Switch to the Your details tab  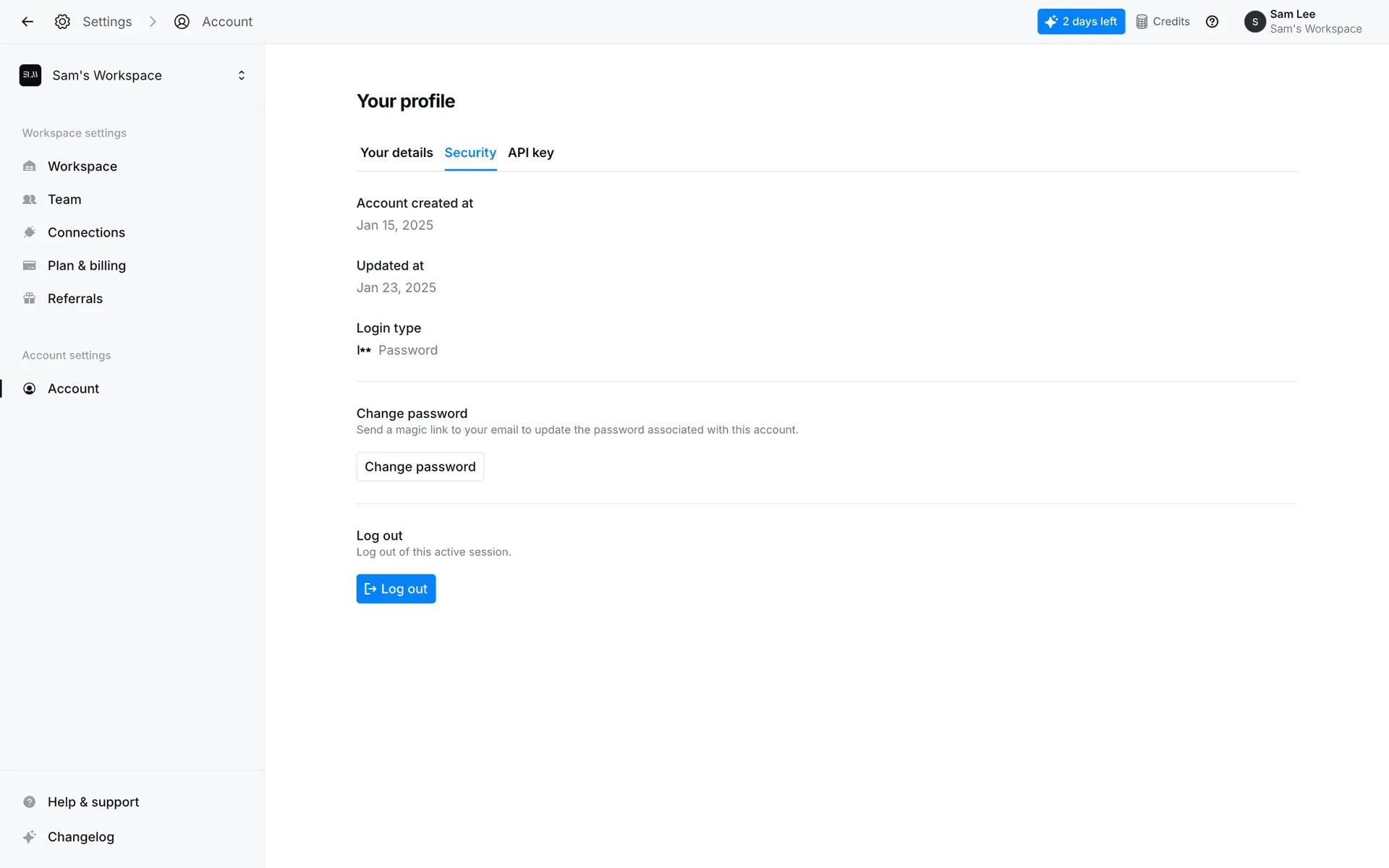click(396, 153)
